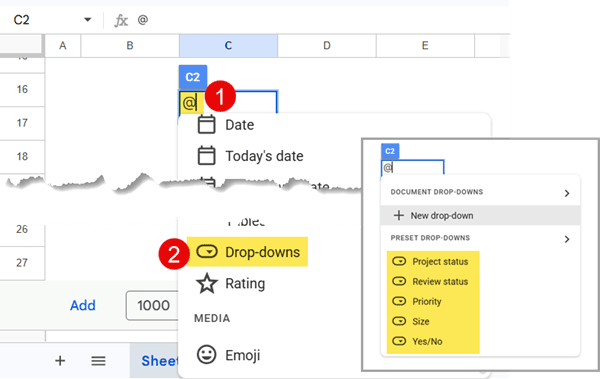Open the all sheets list icon

(98, 361)
